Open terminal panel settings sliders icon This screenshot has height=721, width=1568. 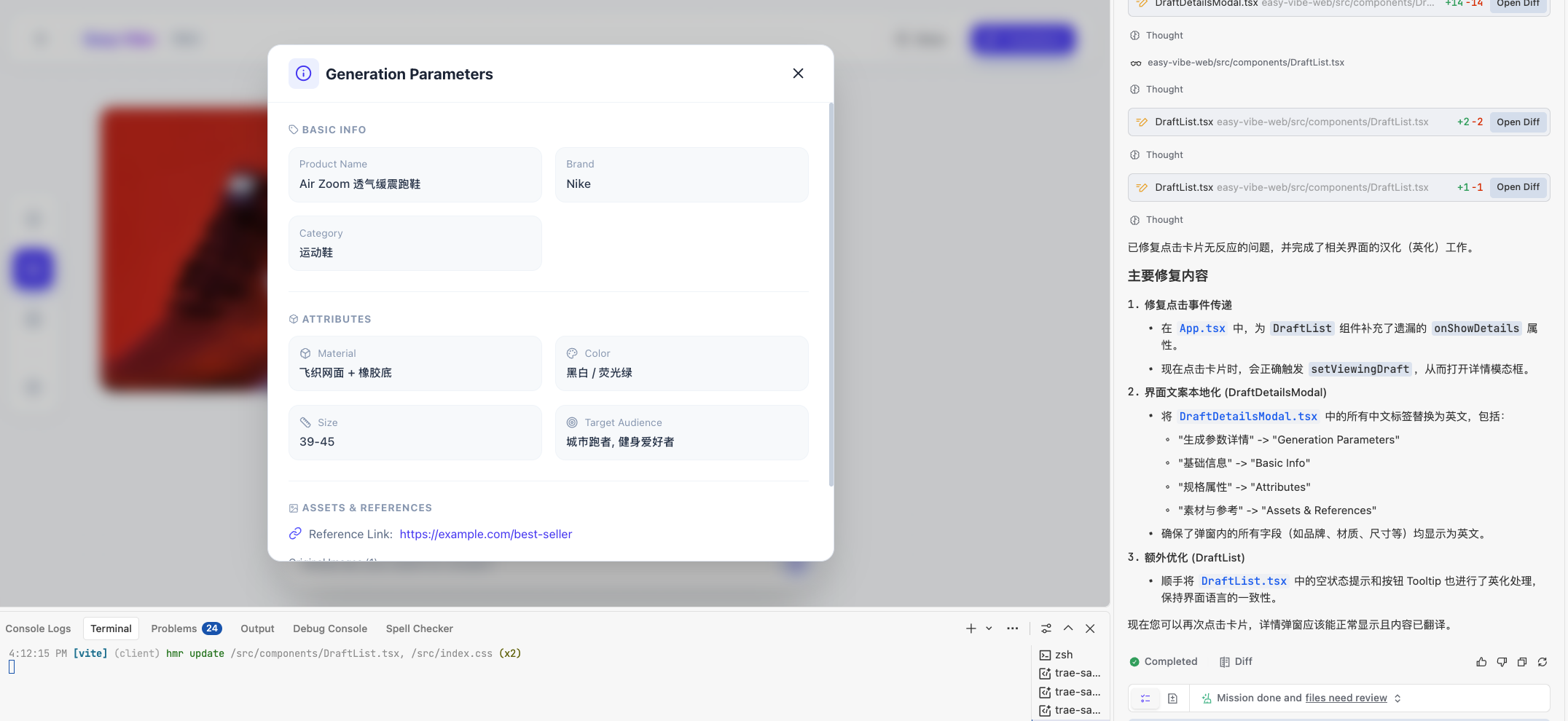1046,629
